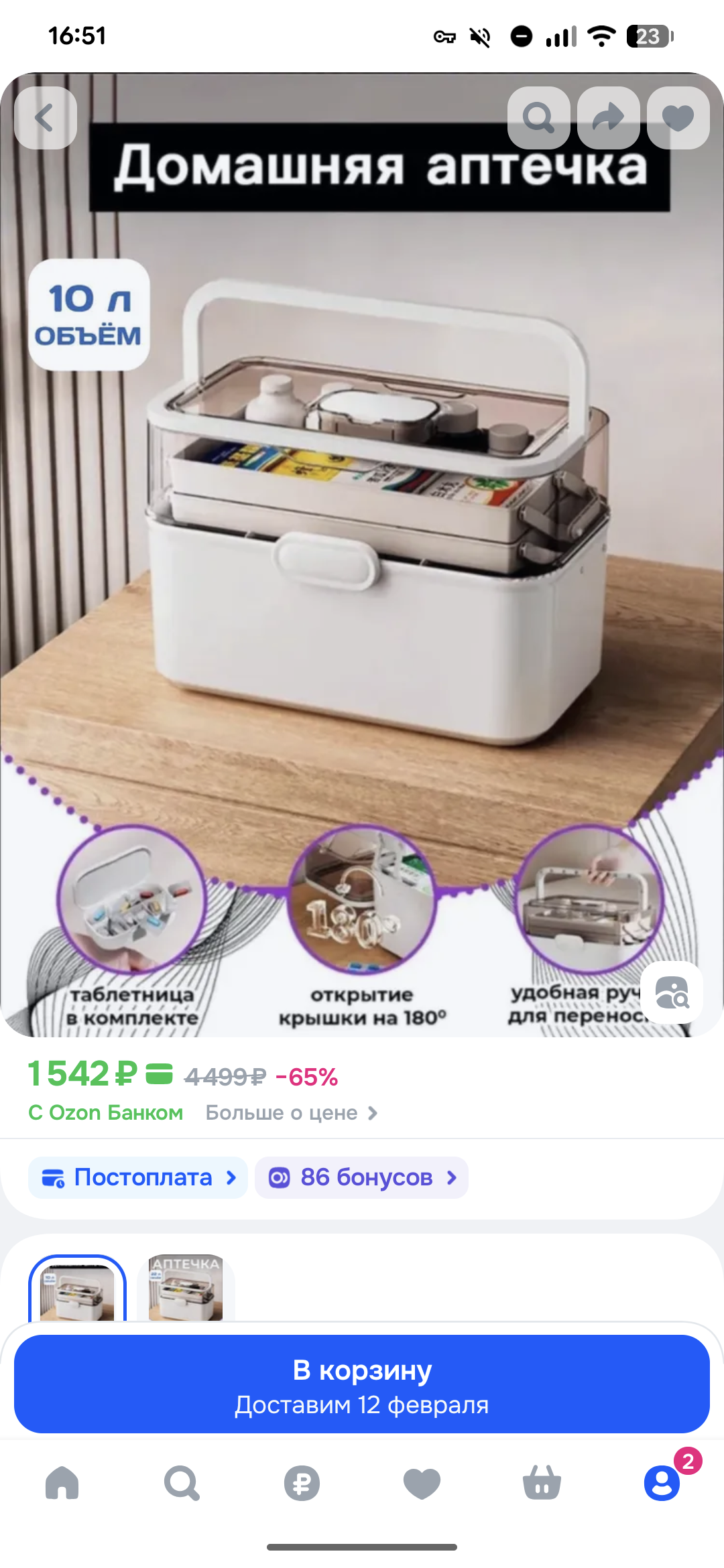Open the Постоплата payment option

click(x=138, y=1177)
